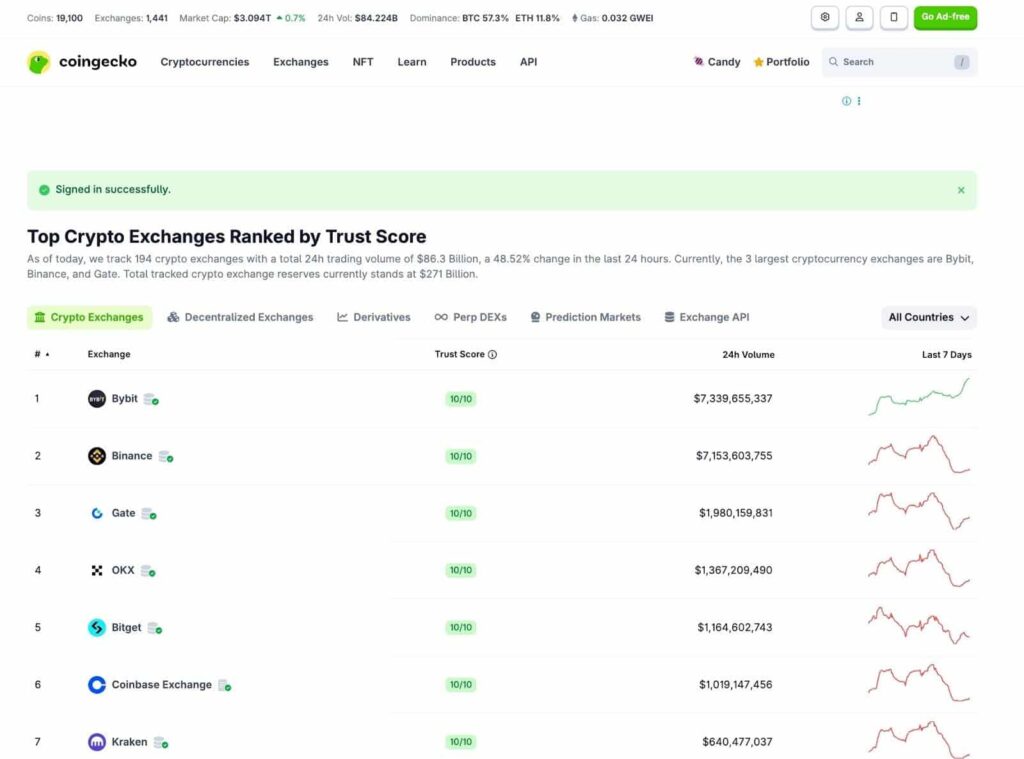
Task: Open the Coinbase Exchange link
Action: (x=164, y=685)
